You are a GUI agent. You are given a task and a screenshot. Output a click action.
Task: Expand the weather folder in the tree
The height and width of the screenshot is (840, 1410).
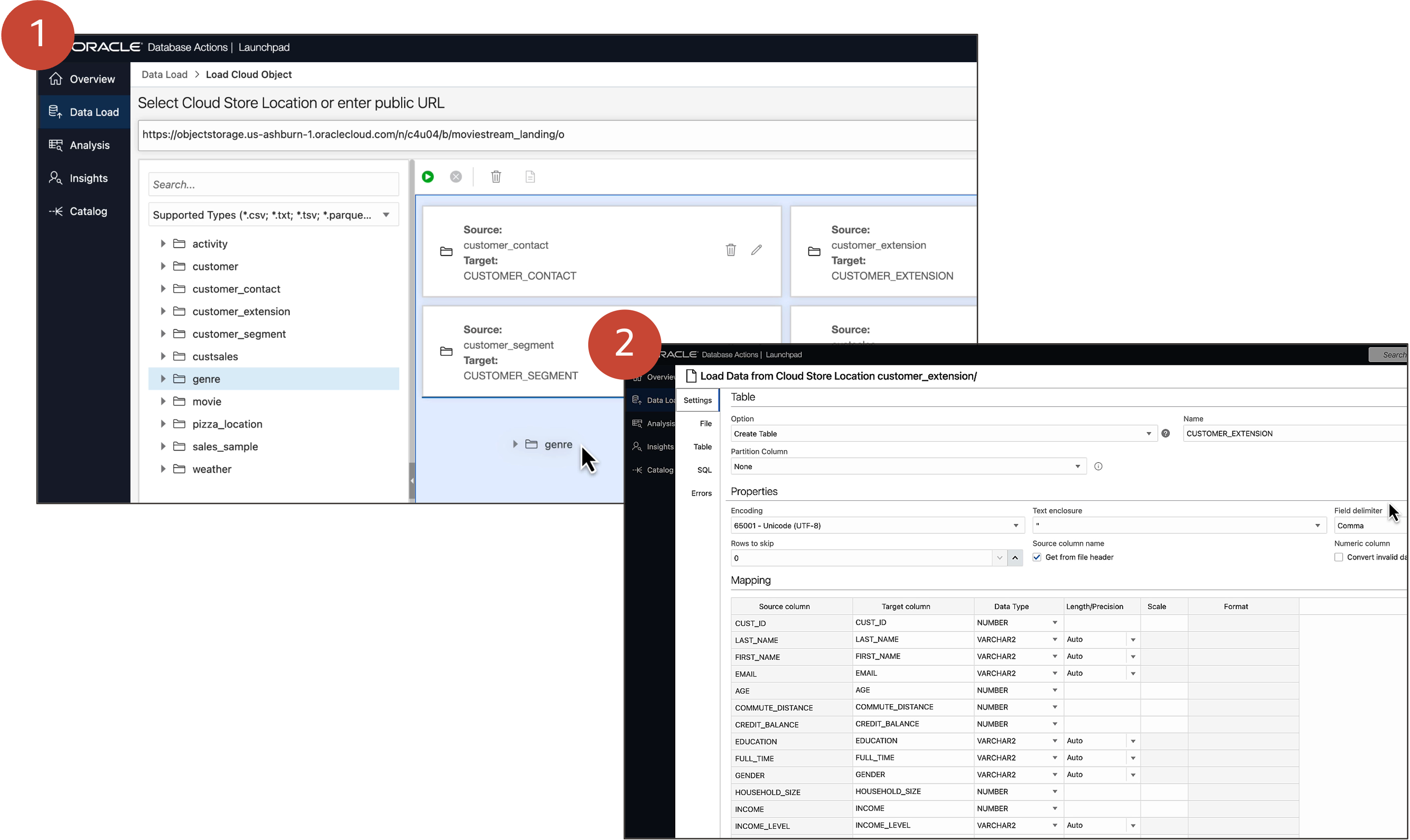[x=163, y=469]
